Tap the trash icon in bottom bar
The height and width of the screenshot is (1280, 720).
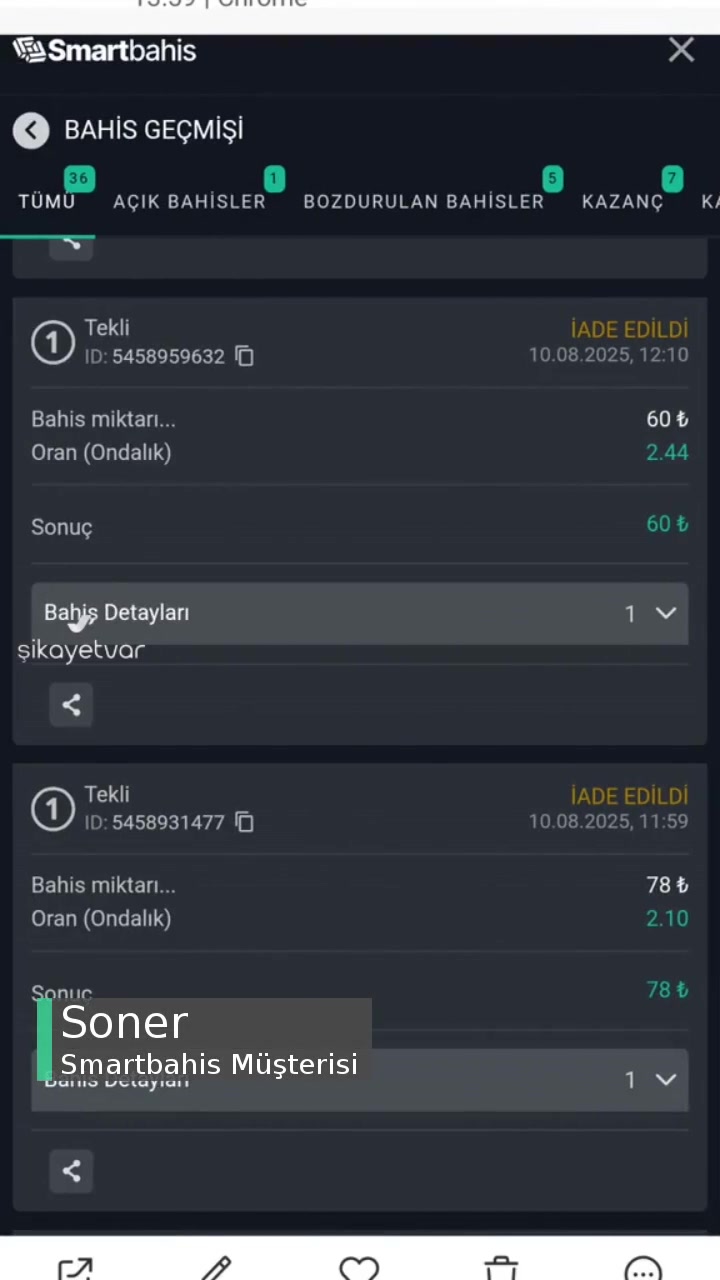[x=500, y=1268]
